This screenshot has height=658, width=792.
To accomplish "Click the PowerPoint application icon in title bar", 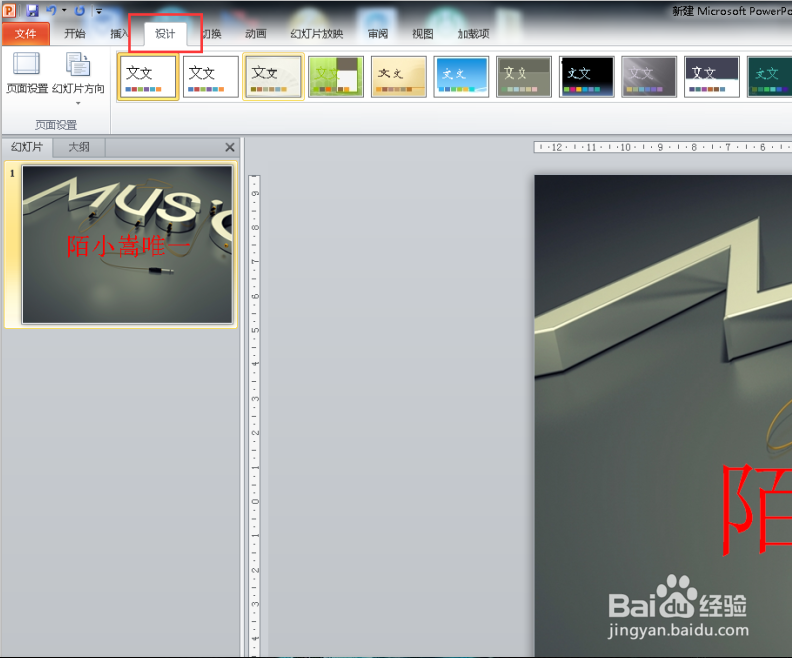I will [x=9, y=10].
